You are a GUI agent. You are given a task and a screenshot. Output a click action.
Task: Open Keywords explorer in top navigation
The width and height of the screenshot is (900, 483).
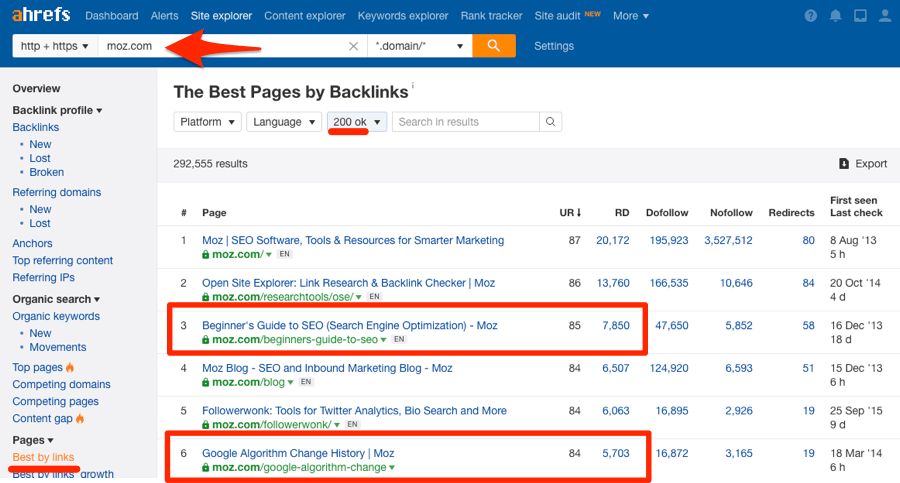(x=403, y=16)
